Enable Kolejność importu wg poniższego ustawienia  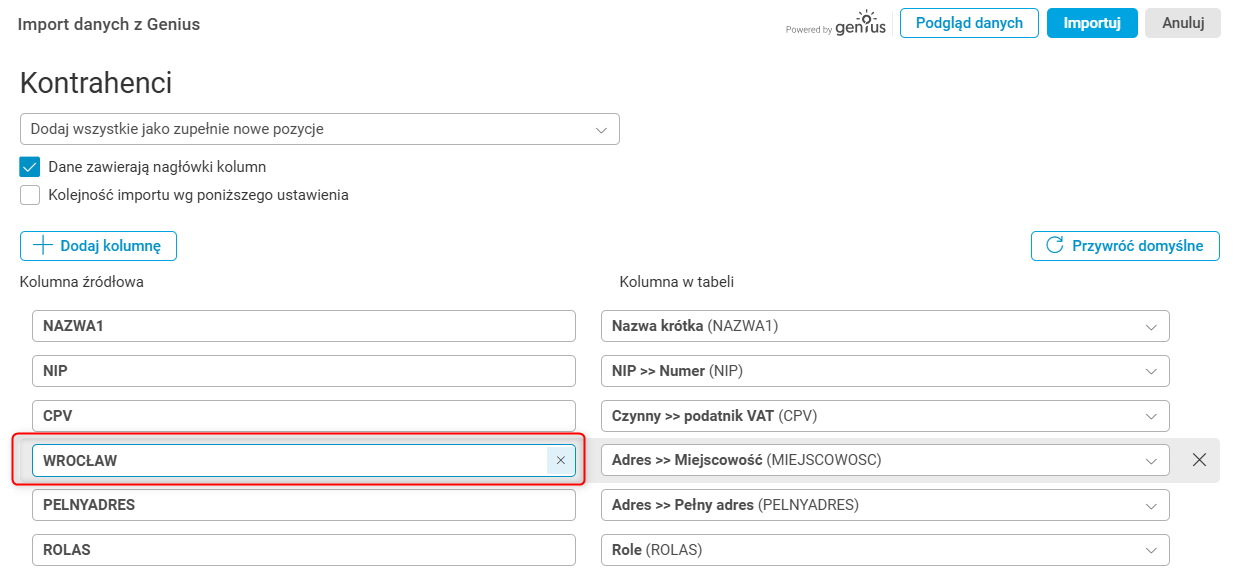pos(30,195)
